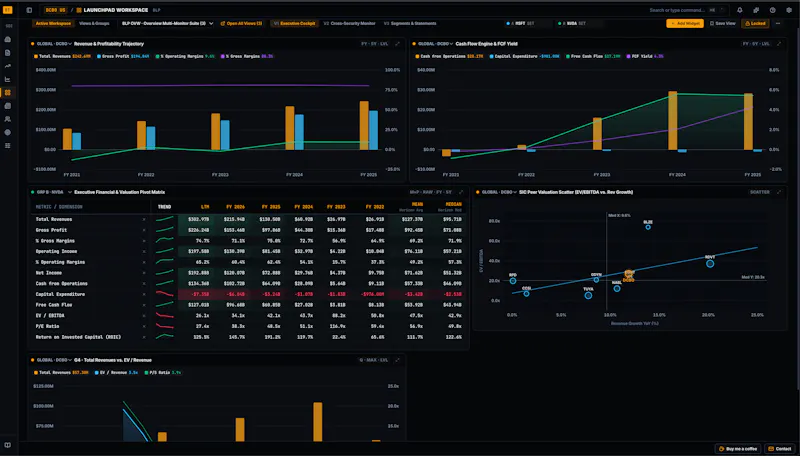This screenshot has height=456, width=800.
Task: Open the multi-window icon next to bell
Action: pos(756,10)
